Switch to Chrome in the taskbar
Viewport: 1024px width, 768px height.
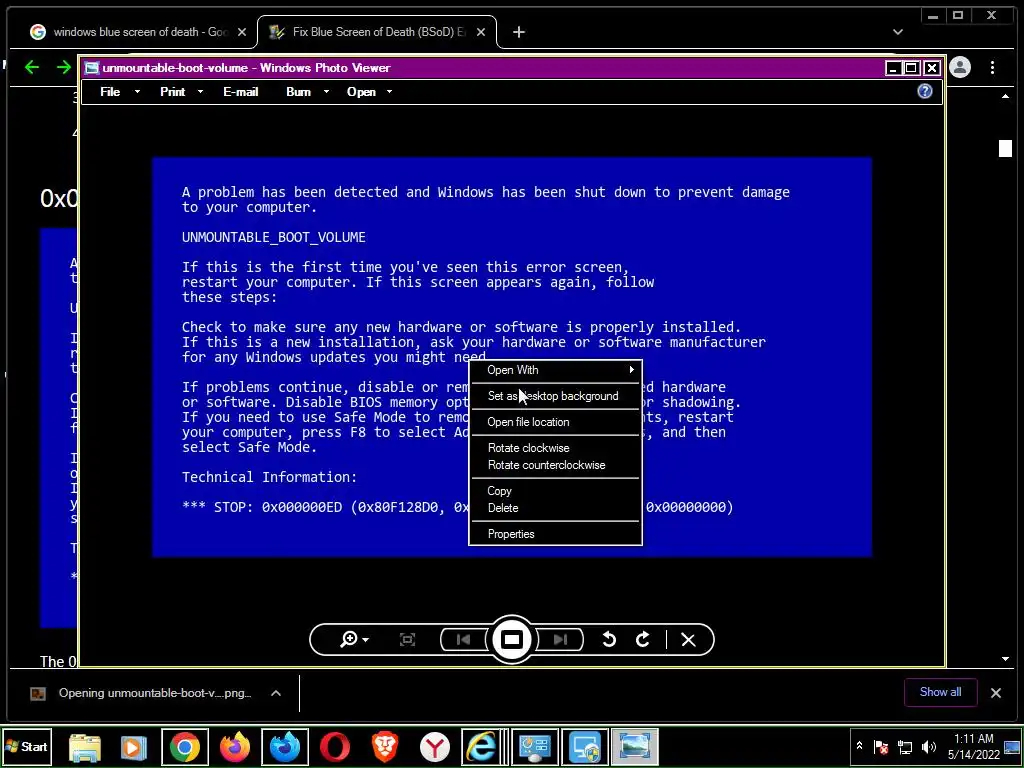[185, 747]
